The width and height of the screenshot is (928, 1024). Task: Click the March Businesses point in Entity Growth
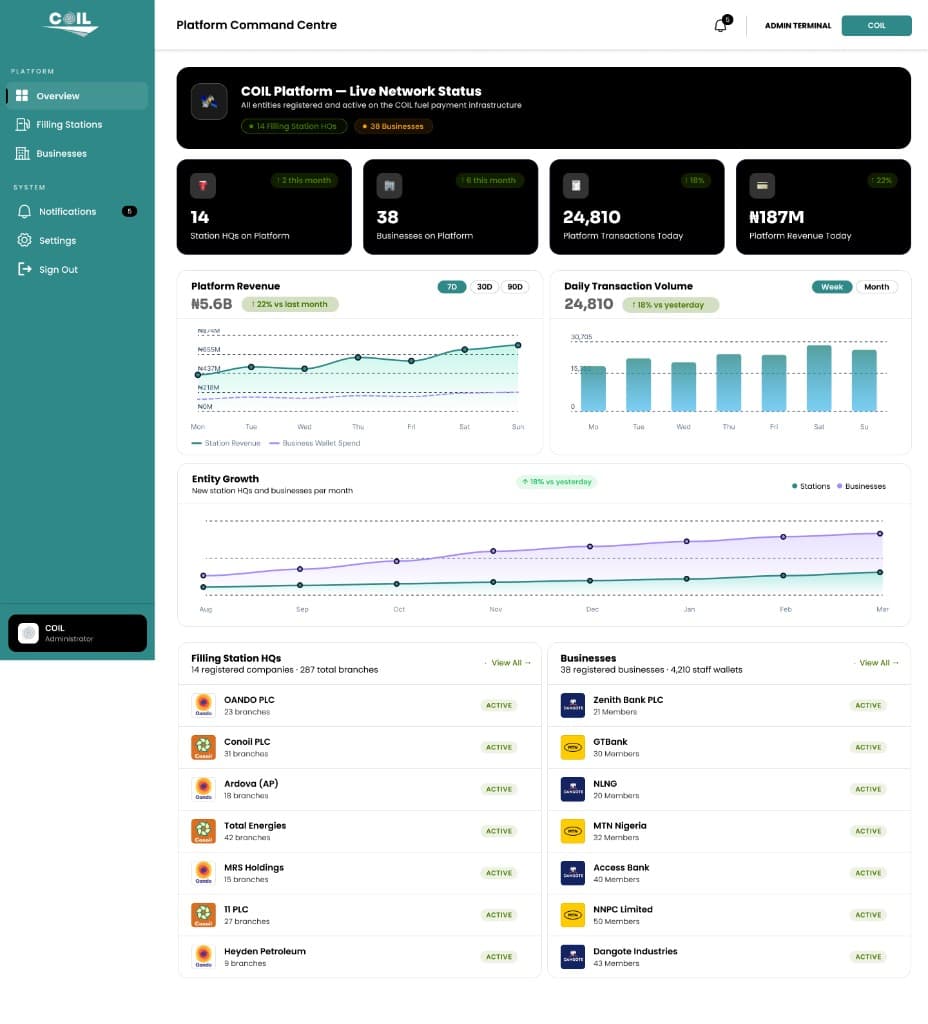(x=880, y=534)
